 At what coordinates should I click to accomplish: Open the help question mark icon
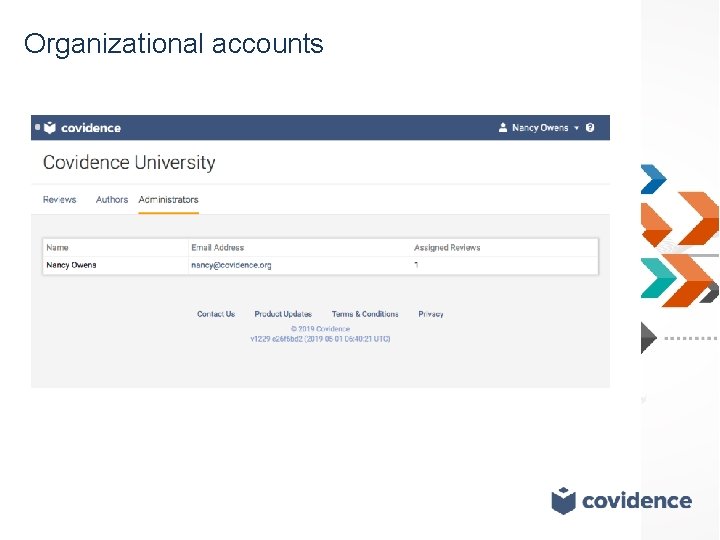pyautogui.click(x=590, y=128)
